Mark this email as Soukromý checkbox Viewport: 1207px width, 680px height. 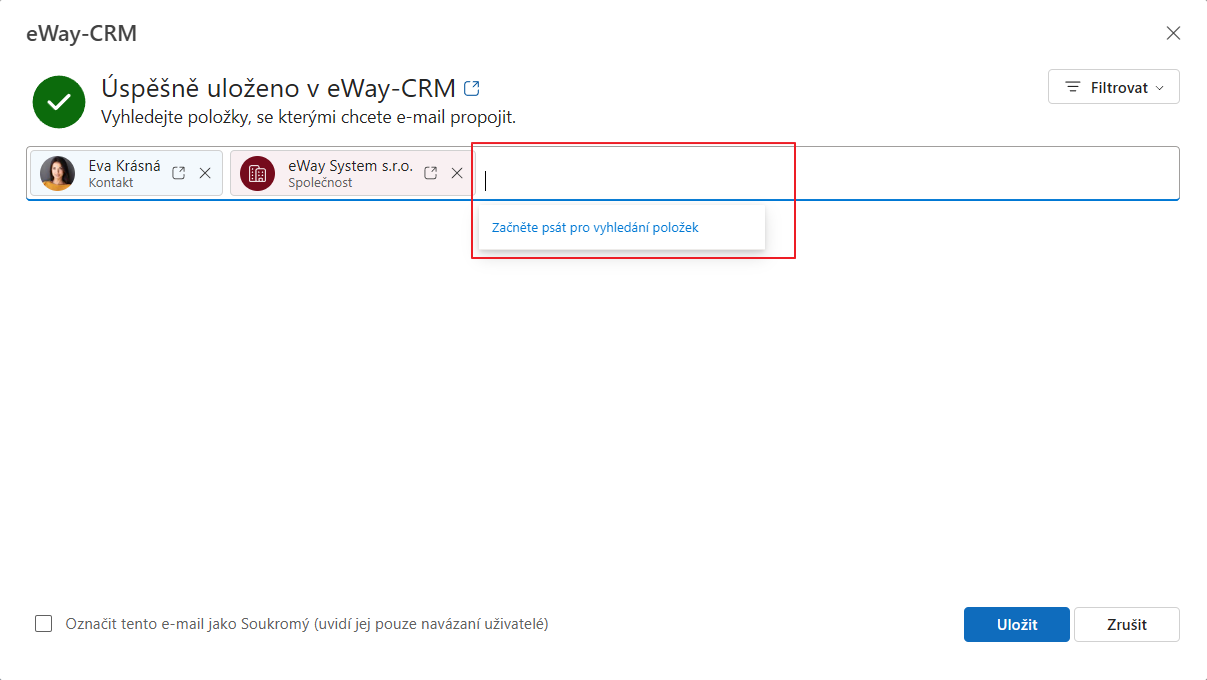pyautogui.click(x=44, y=624)
